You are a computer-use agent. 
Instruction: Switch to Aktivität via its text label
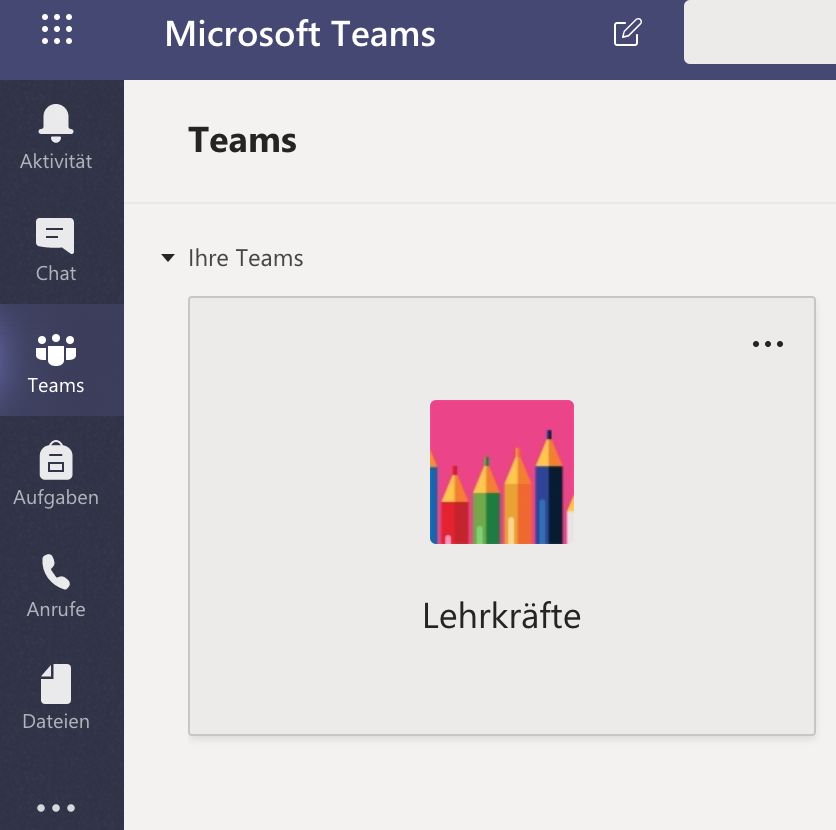pos(56,161)
